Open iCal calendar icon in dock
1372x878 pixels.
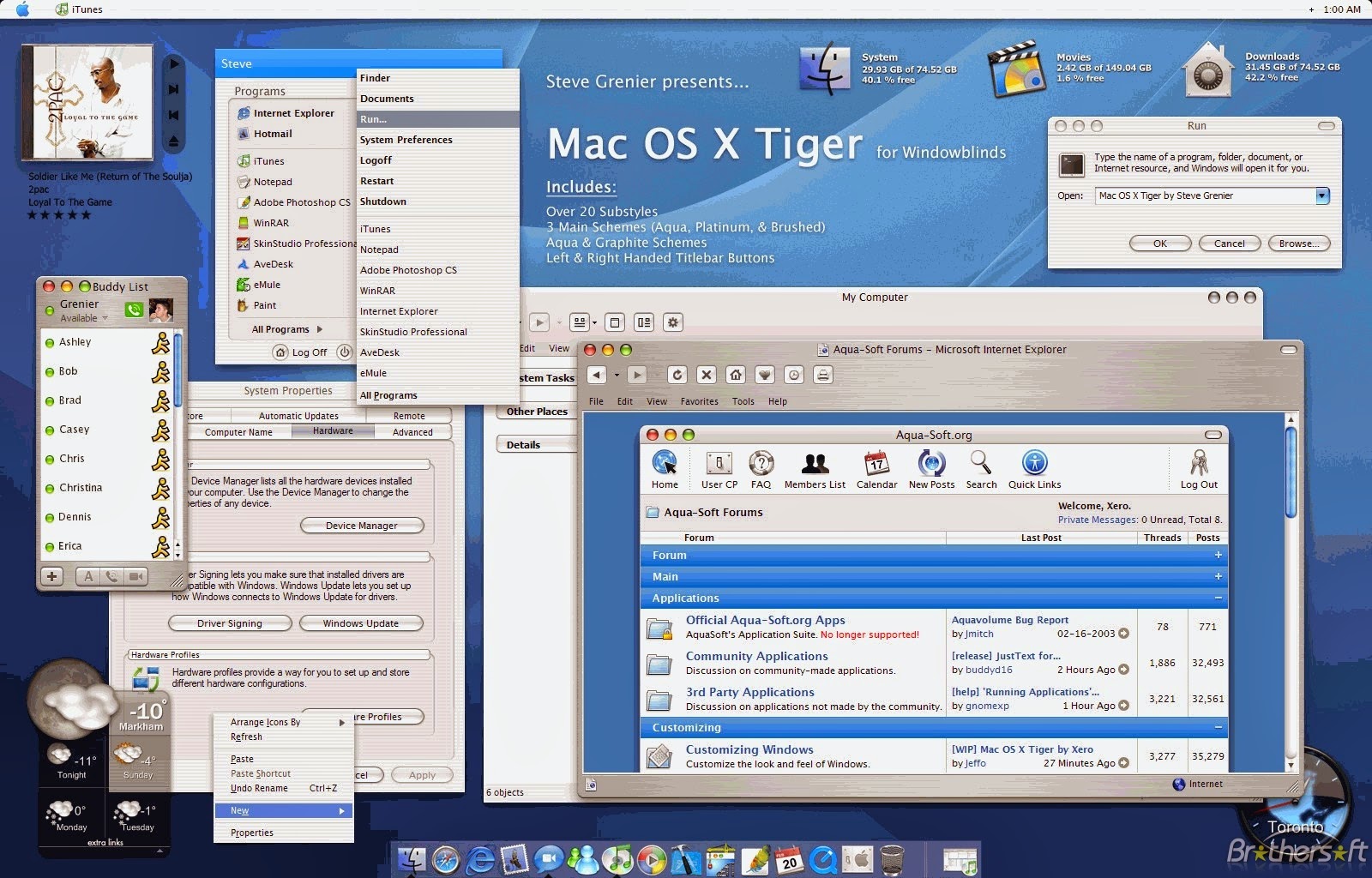(788, 859)
